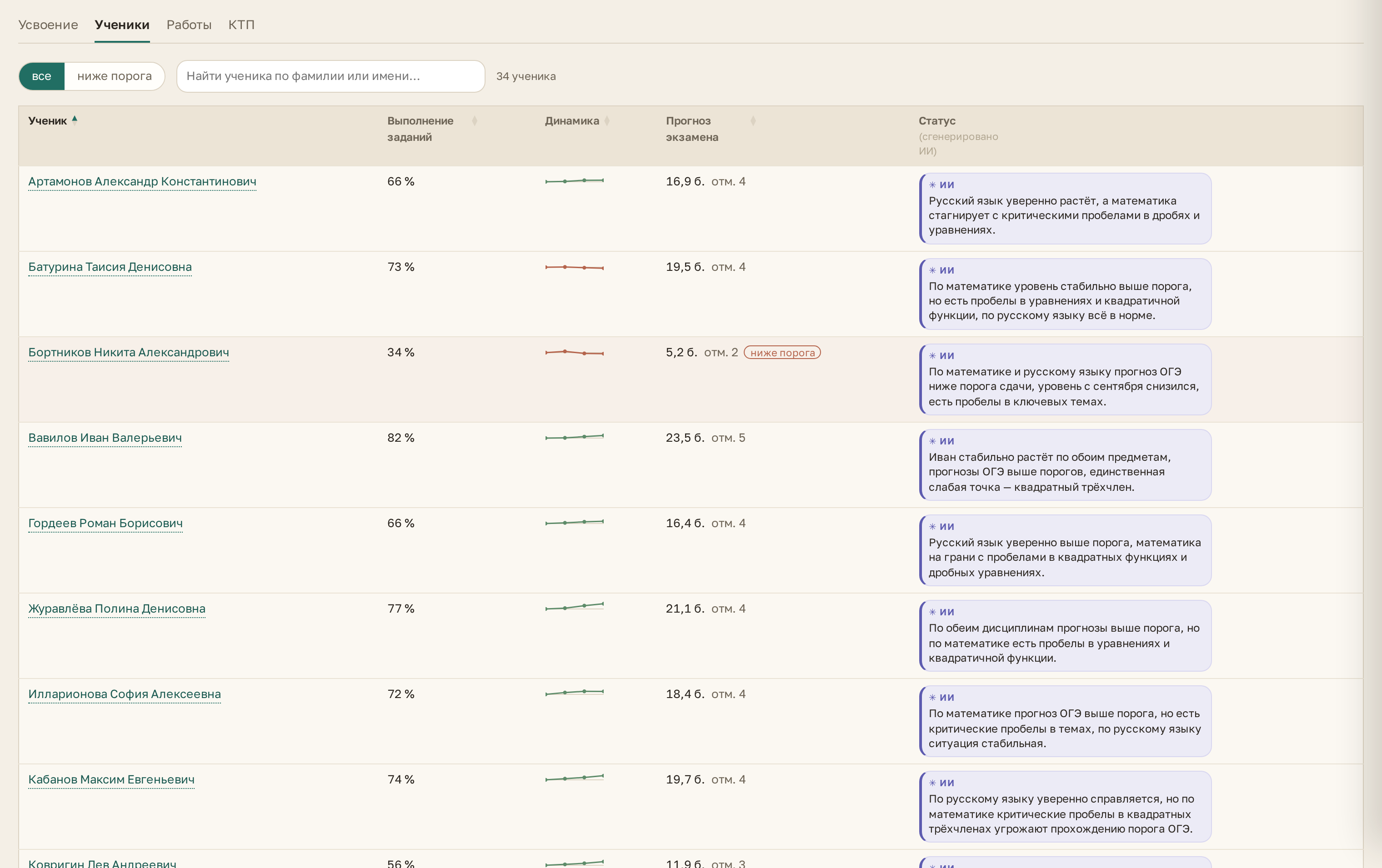Click forecast '16,4 б.' for Гордеев

(x=685, y=524)
